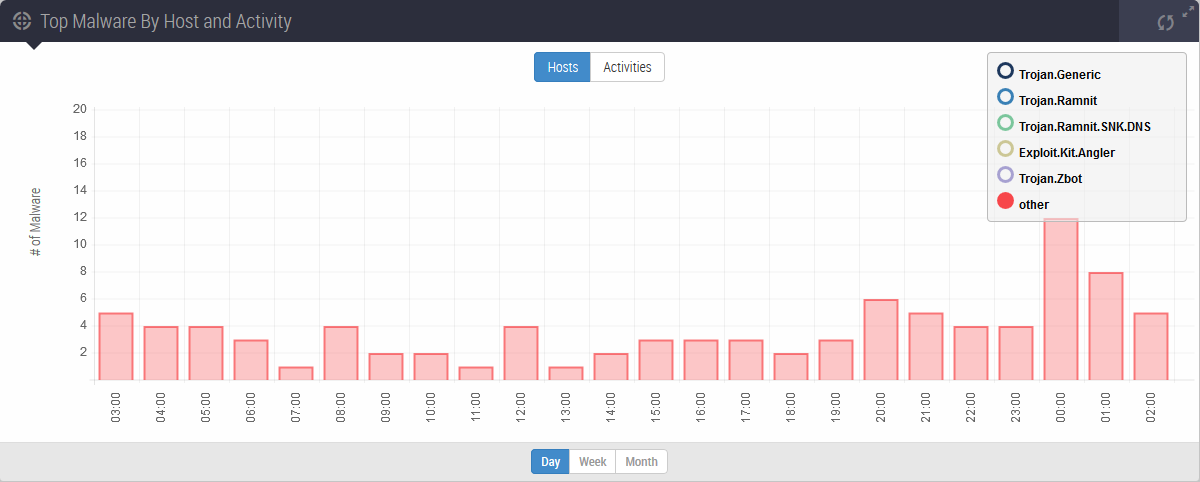Click the 21:00 bar
Screen dimensions: 1200x482
[x=926, y=347]
